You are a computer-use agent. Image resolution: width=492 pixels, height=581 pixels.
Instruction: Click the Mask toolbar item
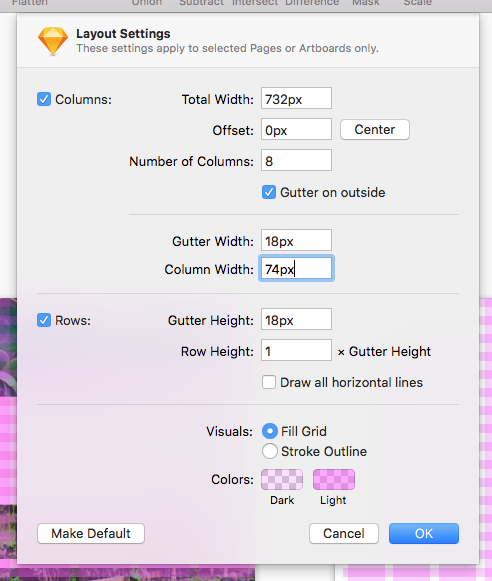click(x=366, y=3)
